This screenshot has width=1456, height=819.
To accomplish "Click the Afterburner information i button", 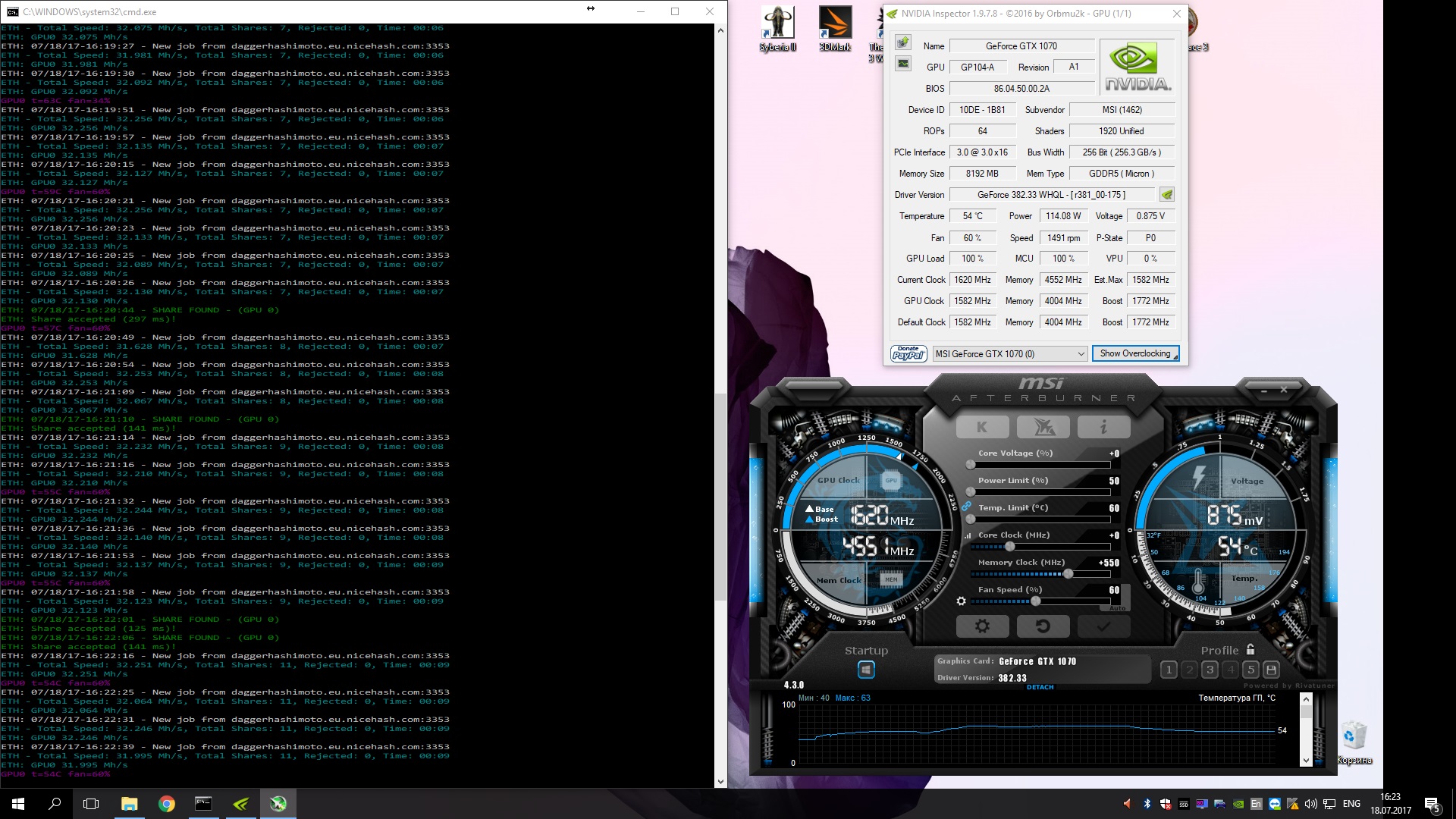I will pyautogui.click(x=1103, y=428).
